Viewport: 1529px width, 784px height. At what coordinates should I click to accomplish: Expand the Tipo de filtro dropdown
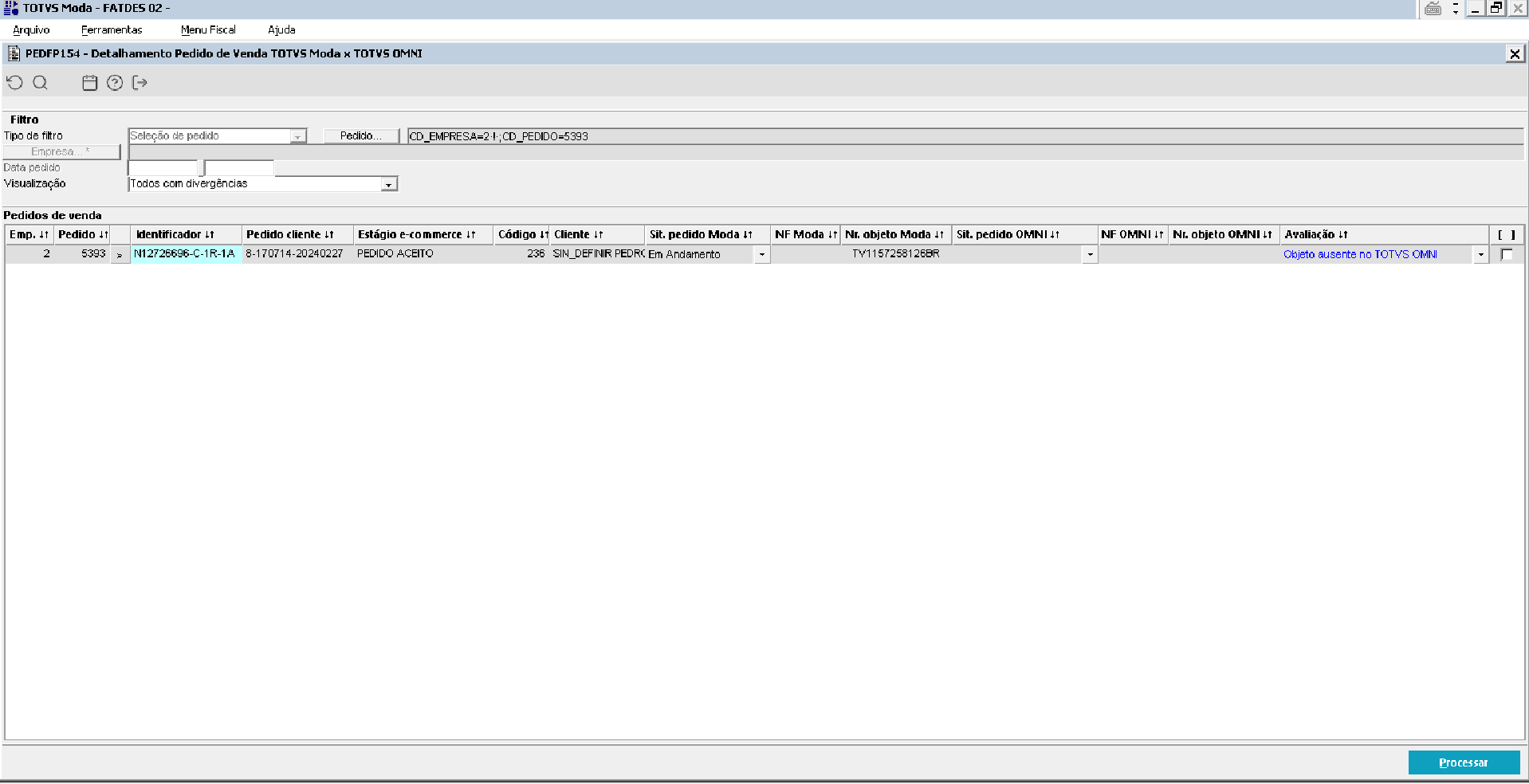[297, 136]
